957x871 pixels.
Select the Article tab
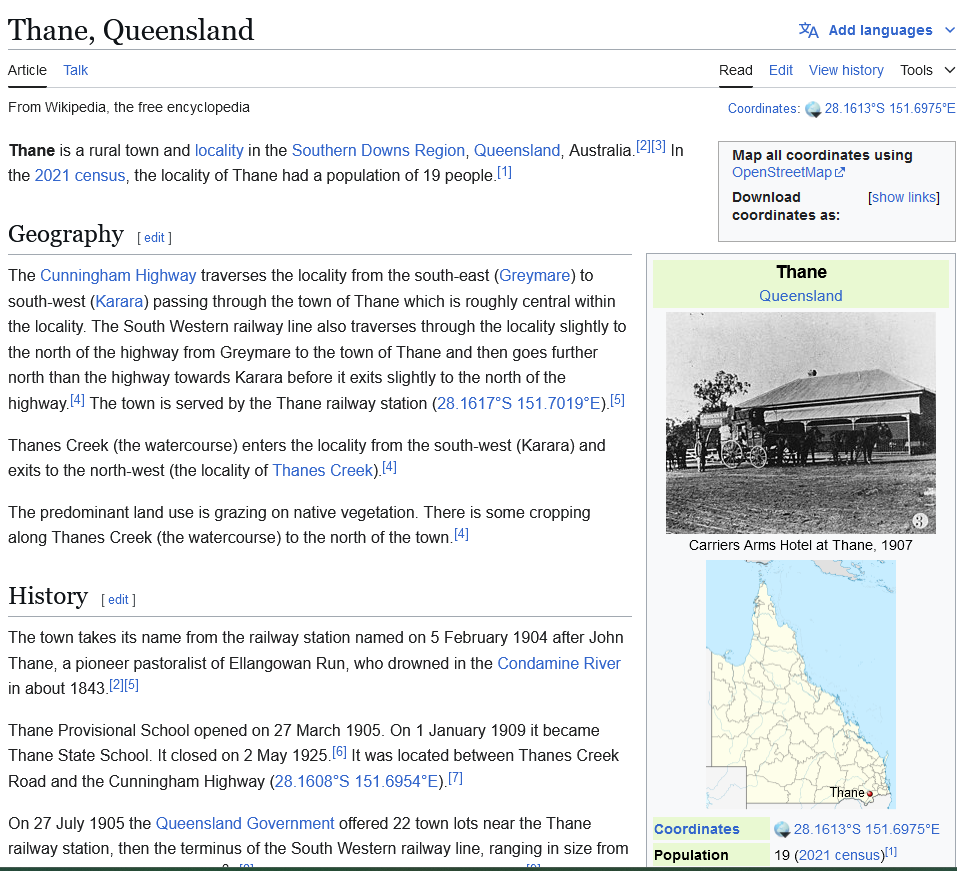click(x=27, y=70)
